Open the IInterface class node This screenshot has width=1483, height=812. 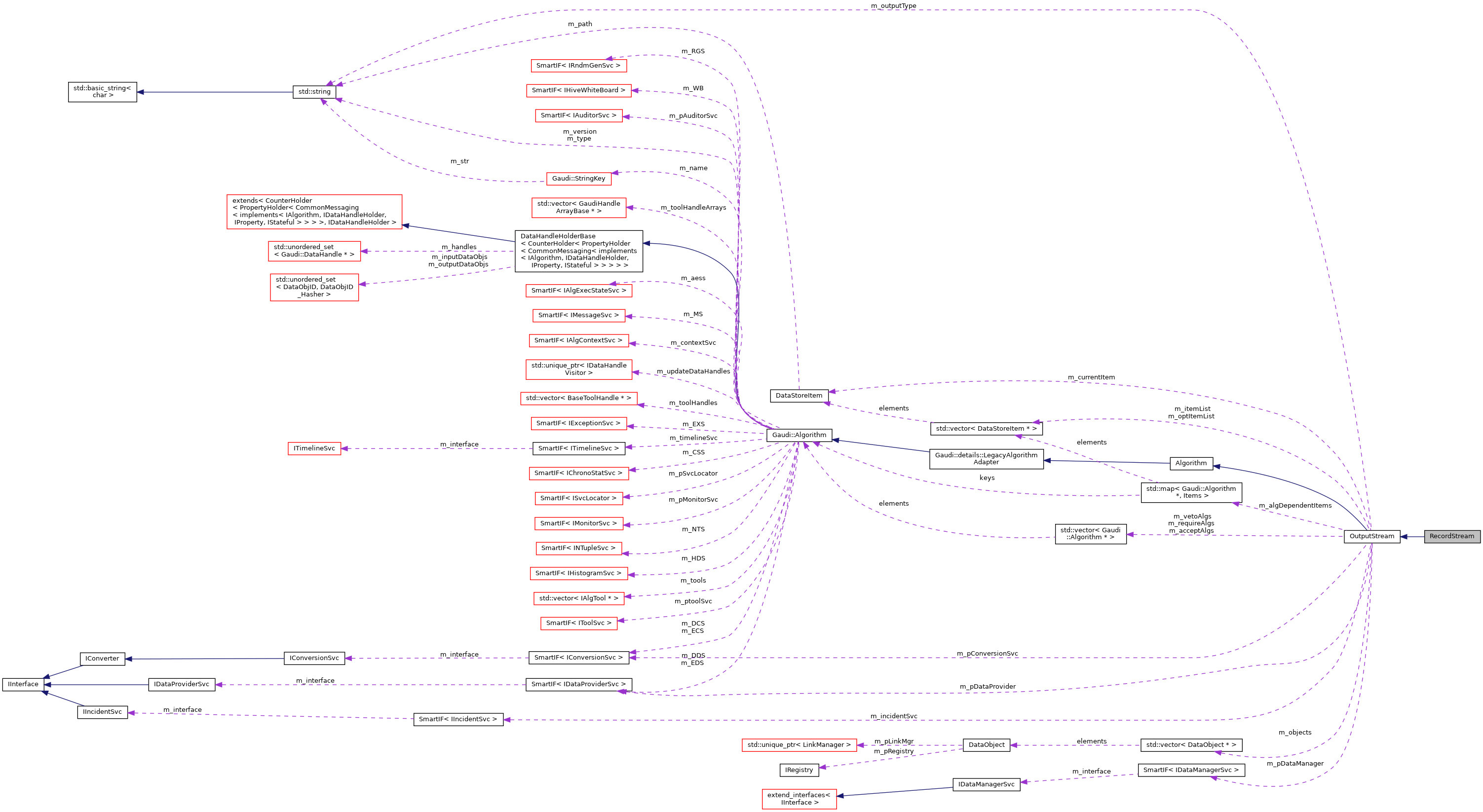(23, 684)
